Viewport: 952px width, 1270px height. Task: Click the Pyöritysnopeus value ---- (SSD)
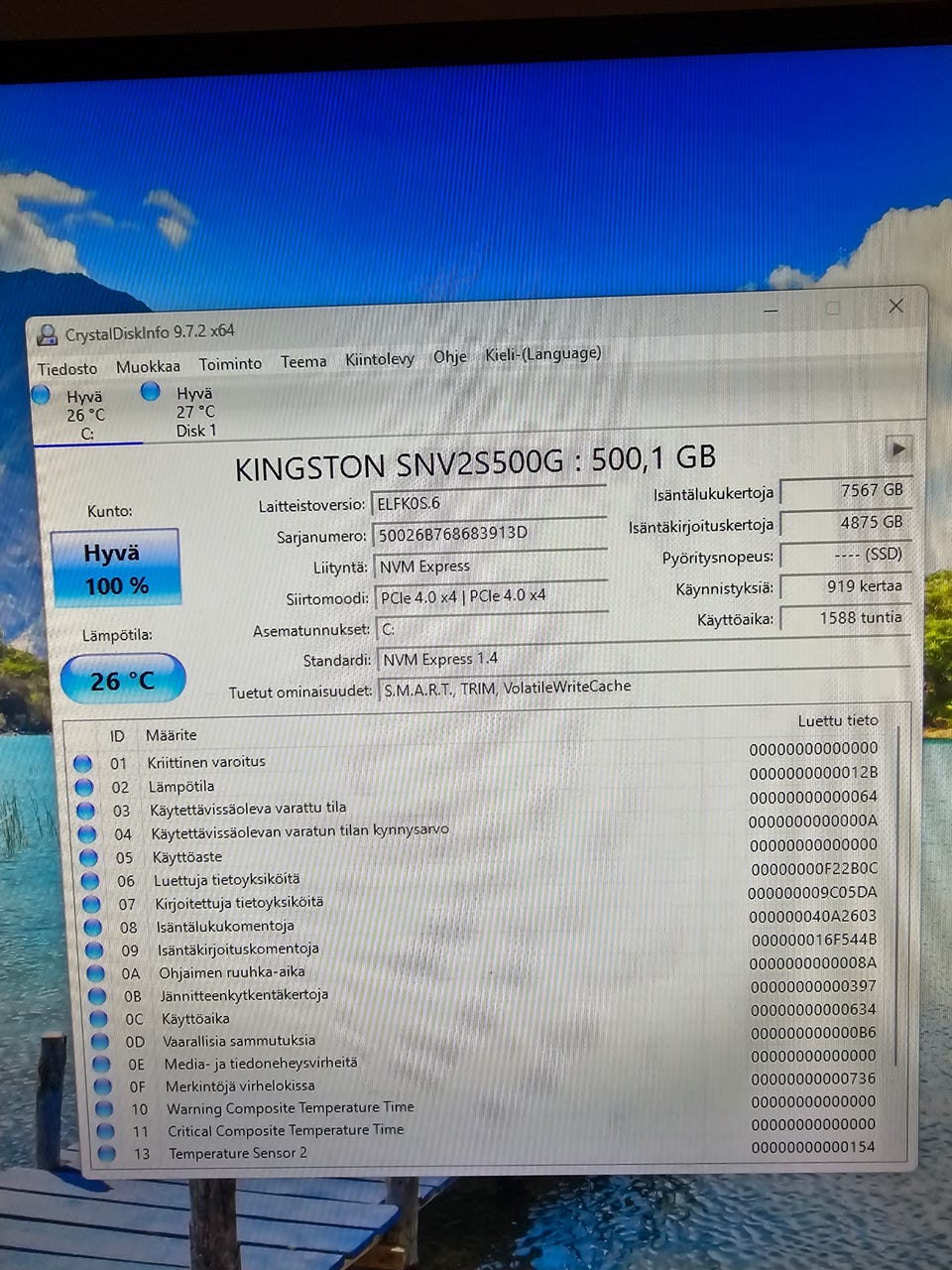846,555
